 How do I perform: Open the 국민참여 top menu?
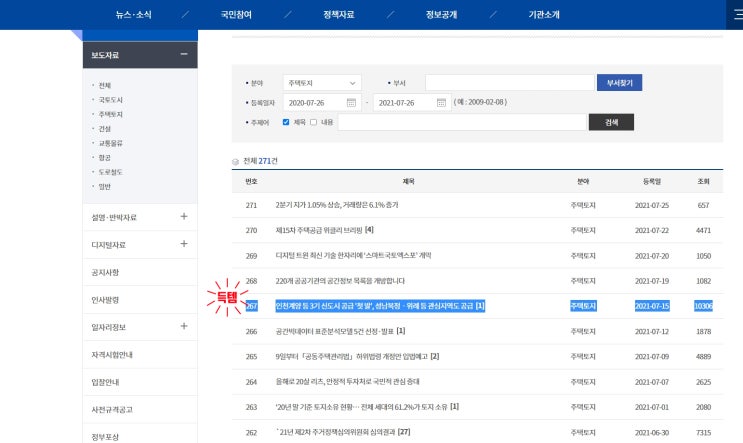pos(236,15)
